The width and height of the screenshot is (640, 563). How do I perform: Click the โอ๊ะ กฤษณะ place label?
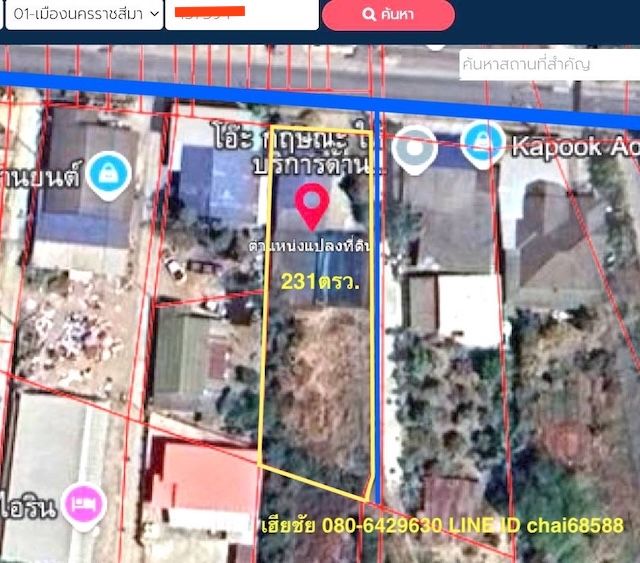click(290, 135)
